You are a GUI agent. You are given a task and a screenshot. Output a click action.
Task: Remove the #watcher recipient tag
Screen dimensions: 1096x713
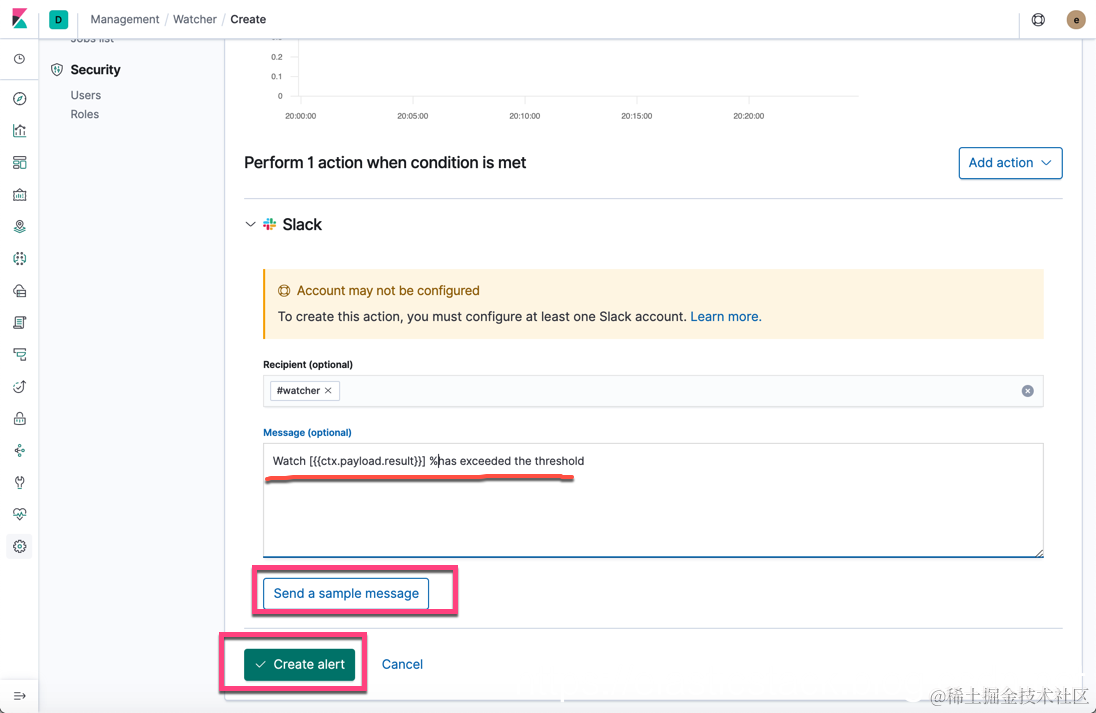(328, 391)
